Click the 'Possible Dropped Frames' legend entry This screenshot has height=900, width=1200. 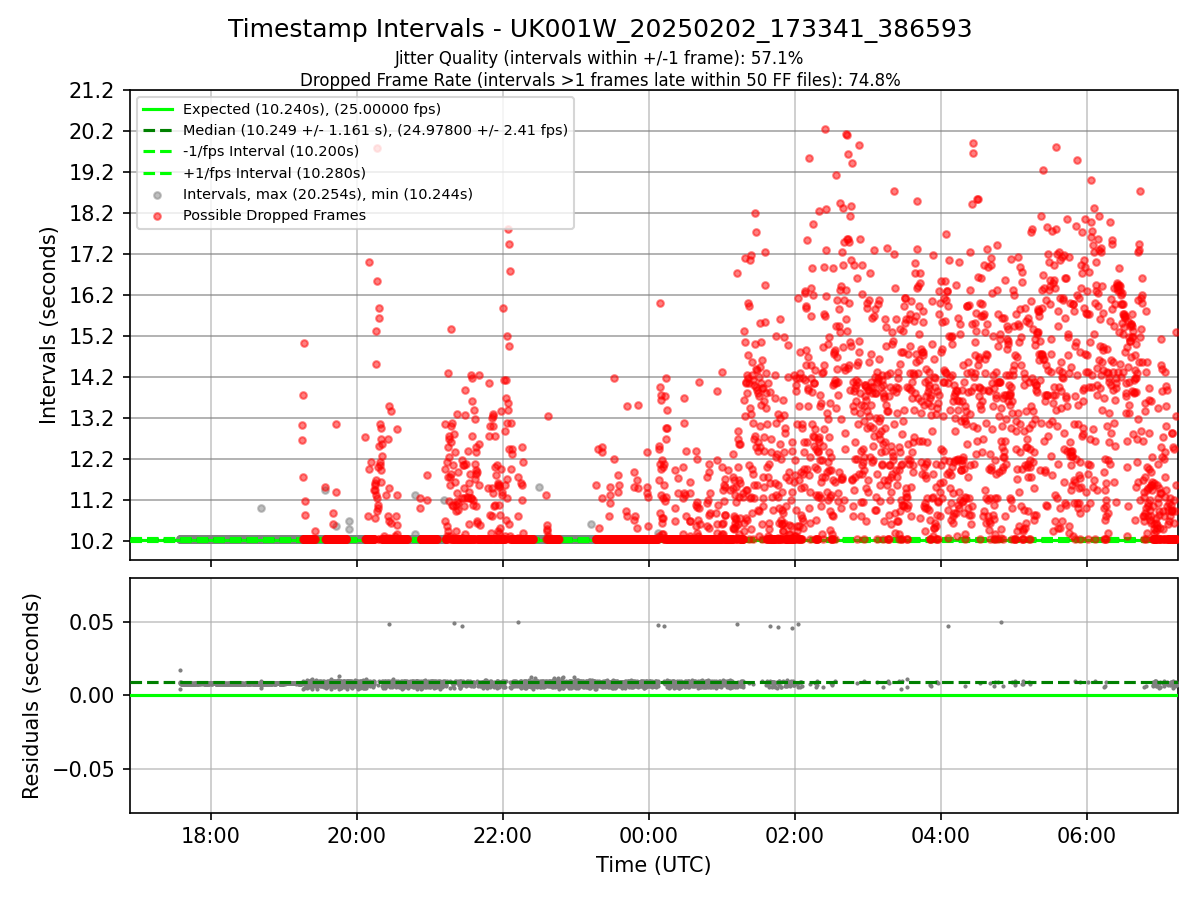[274, 215]
